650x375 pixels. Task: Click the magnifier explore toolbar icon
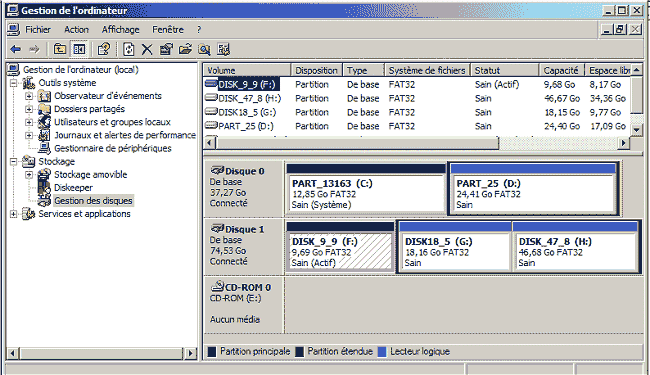[x=204, y=49]
